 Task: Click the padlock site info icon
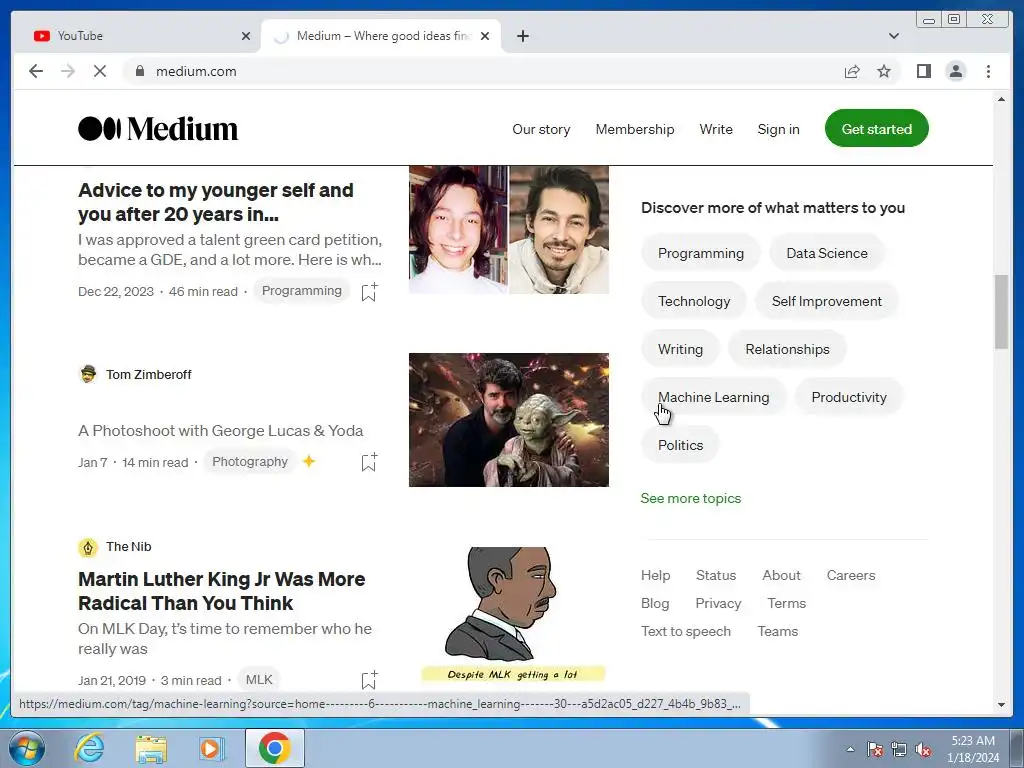(139, 71)
